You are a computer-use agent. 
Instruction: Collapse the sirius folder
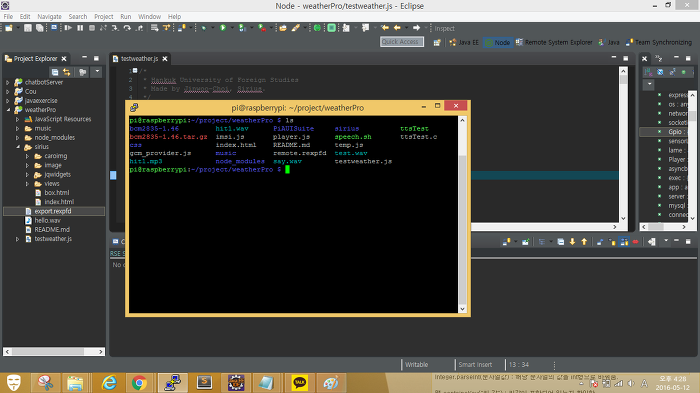[x=17, y=147]
